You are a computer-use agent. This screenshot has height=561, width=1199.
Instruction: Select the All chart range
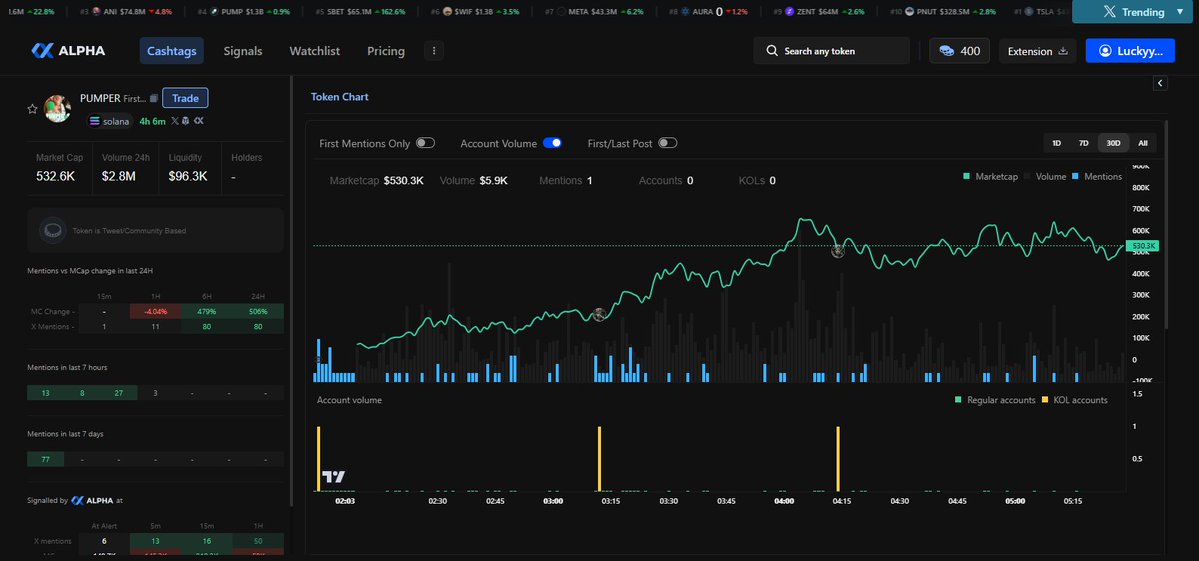(x=1142, y=143)
